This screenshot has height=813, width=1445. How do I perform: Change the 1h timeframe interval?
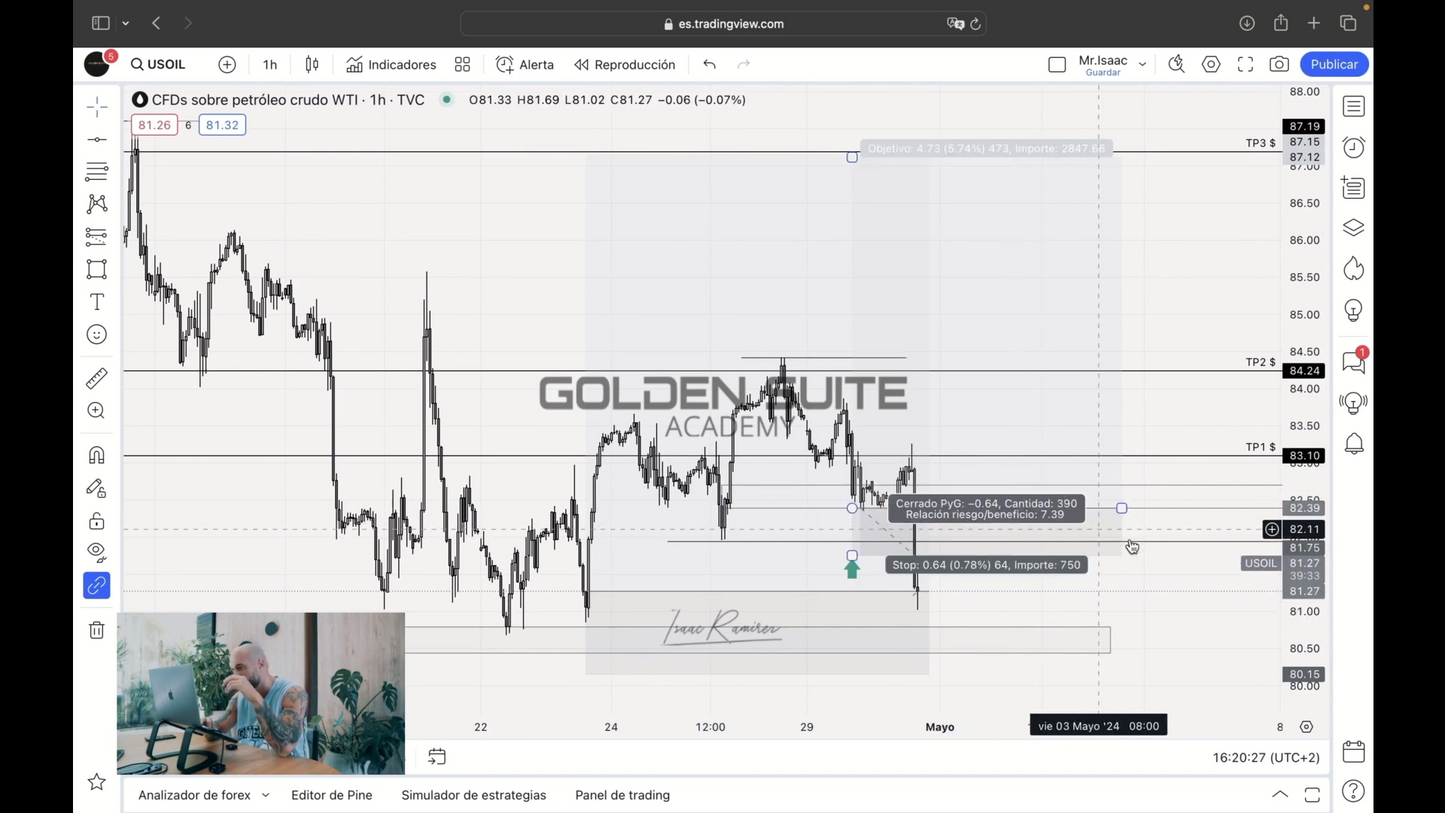click(x=270, y=64)
